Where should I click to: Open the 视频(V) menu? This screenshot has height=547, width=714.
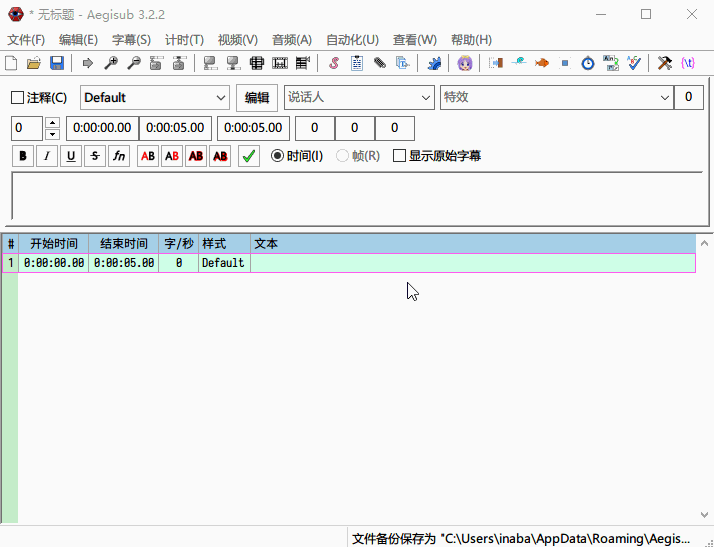click(x=238, y=40)
